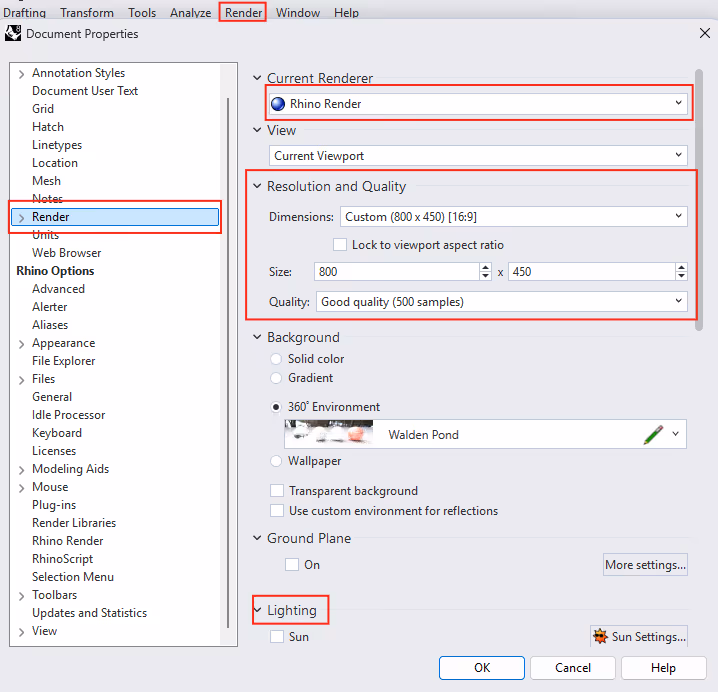This screenshot has height=692, width=718.
Task: Click the pencil edit icon for Walden Pond
Action: pos(653,434)
